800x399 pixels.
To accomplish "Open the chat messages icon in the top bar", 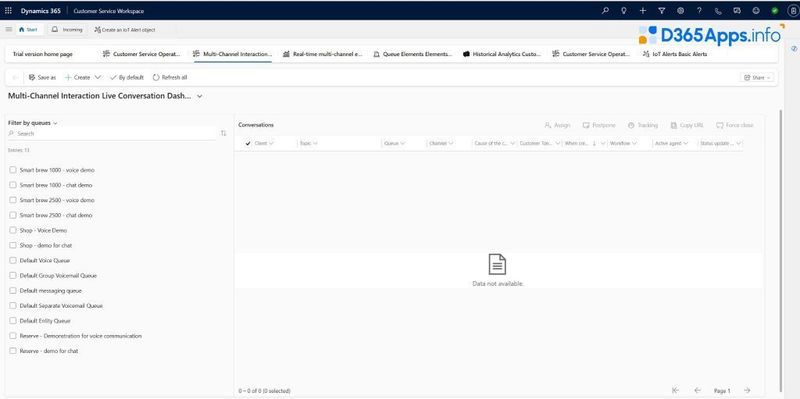I will click(x=737, y=11).
